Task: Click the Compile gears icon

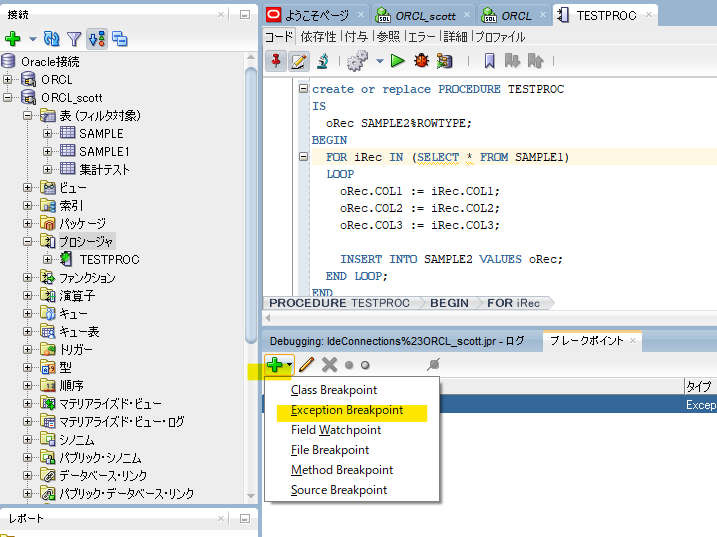Action: click(358, 61)
